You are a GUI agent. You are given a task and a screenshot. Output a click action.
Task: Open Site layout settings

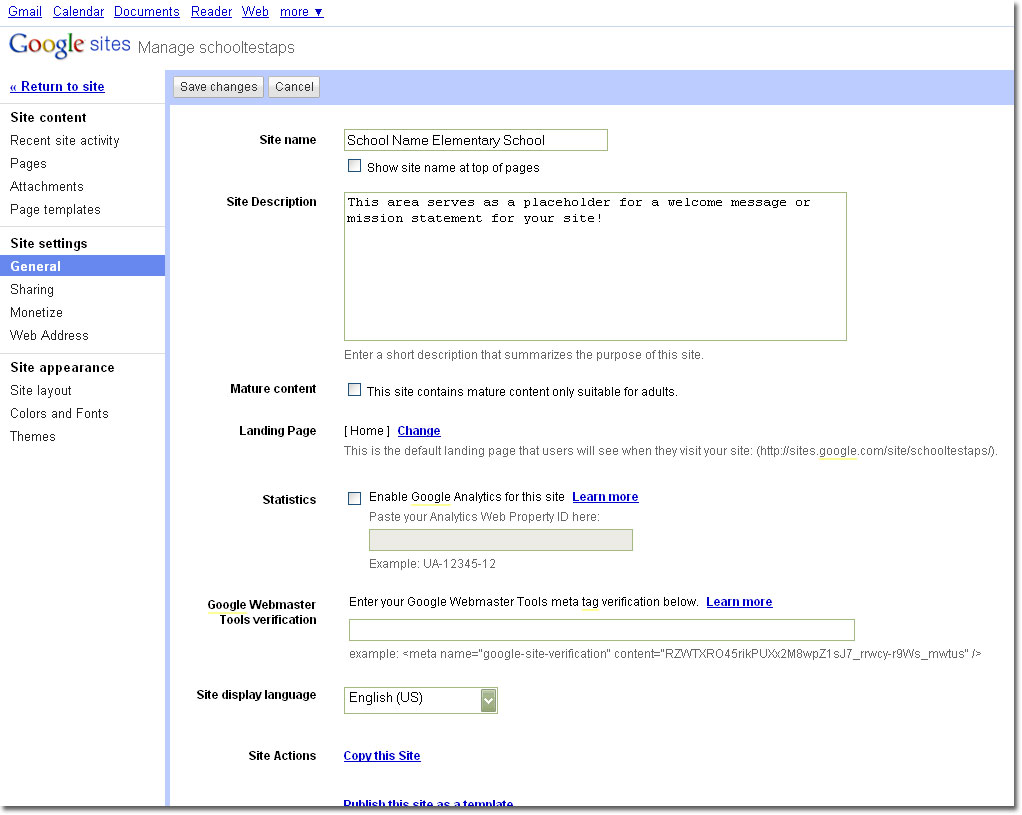click(40, 391)
